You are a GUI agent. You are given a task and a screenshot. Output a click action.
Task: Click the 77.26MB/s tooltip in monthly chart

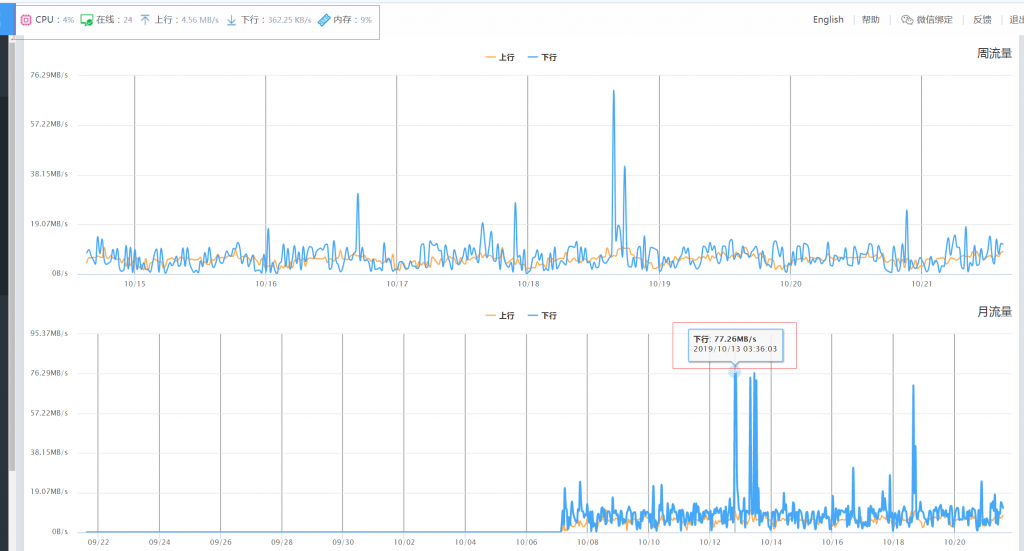pos(734,344)
